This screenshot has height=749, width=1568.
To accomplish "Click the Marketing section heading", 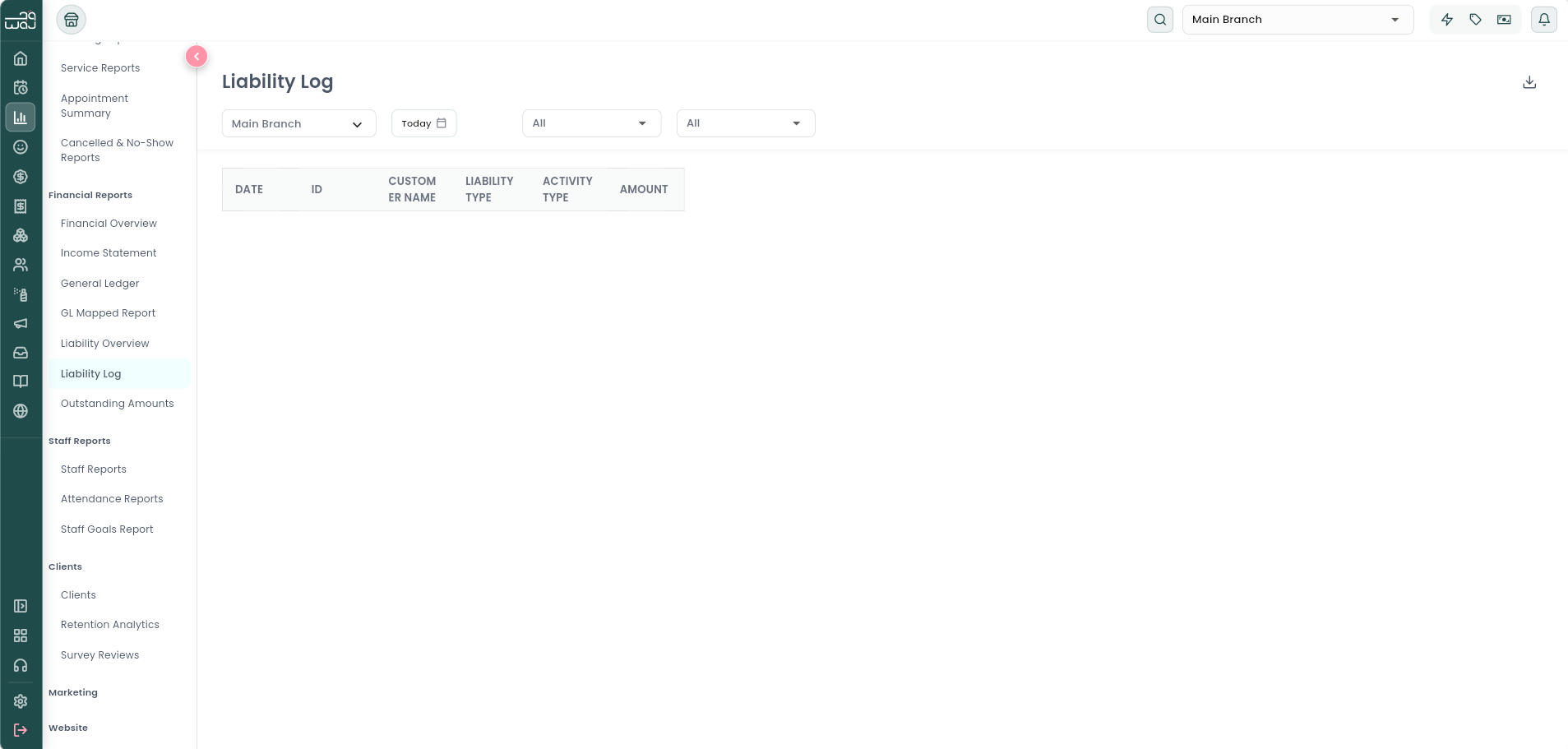I will [x=72, y=692].
